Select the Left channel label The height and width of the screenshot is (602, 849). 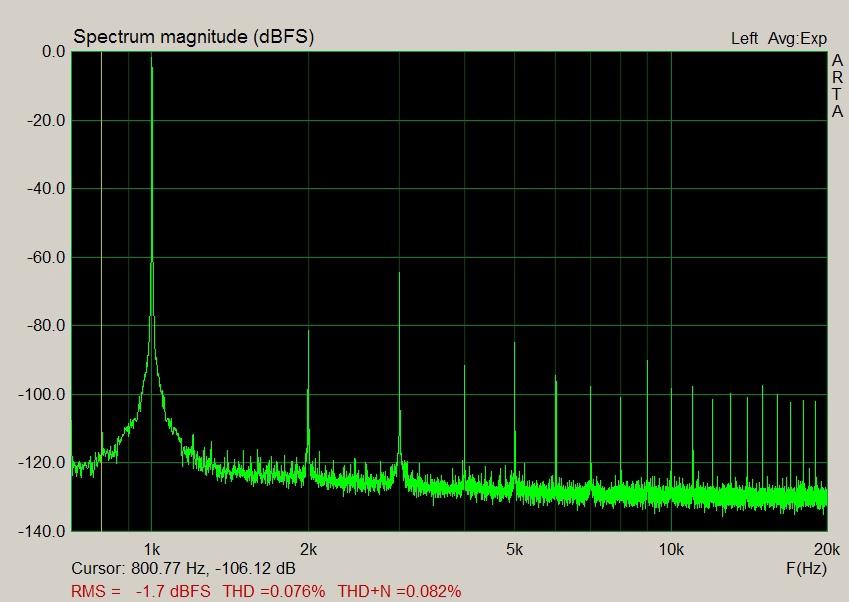click(x=744, y=39)
